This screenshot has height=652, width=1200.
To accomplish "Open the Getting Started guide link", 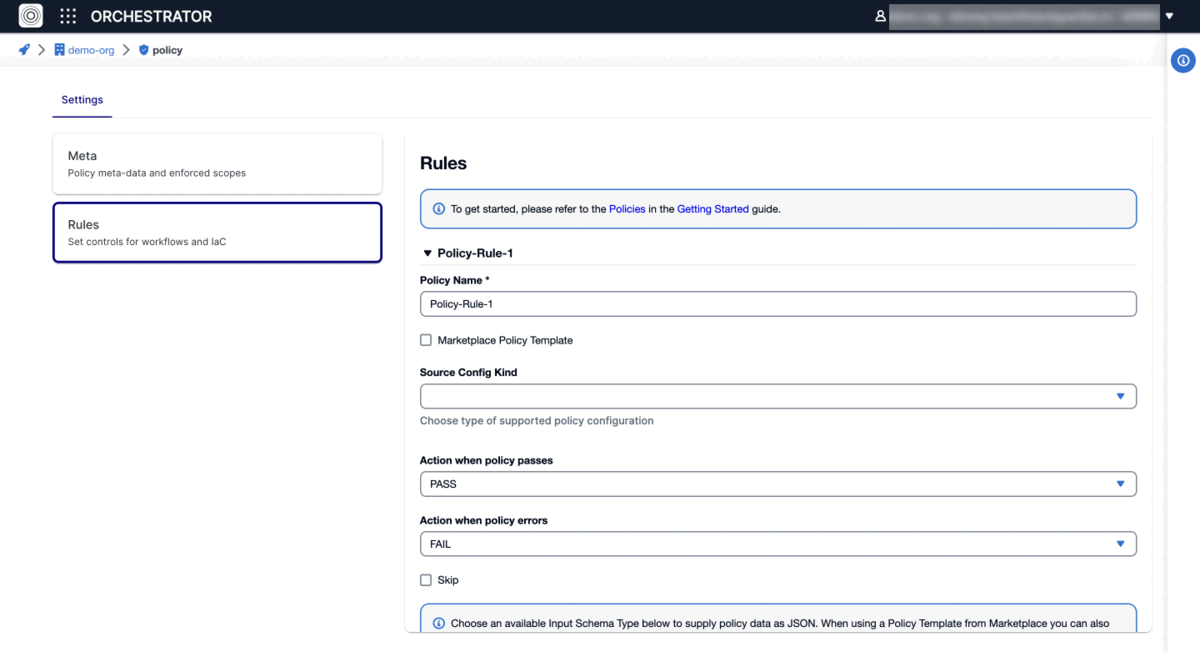I will click(x=712, y=209).
